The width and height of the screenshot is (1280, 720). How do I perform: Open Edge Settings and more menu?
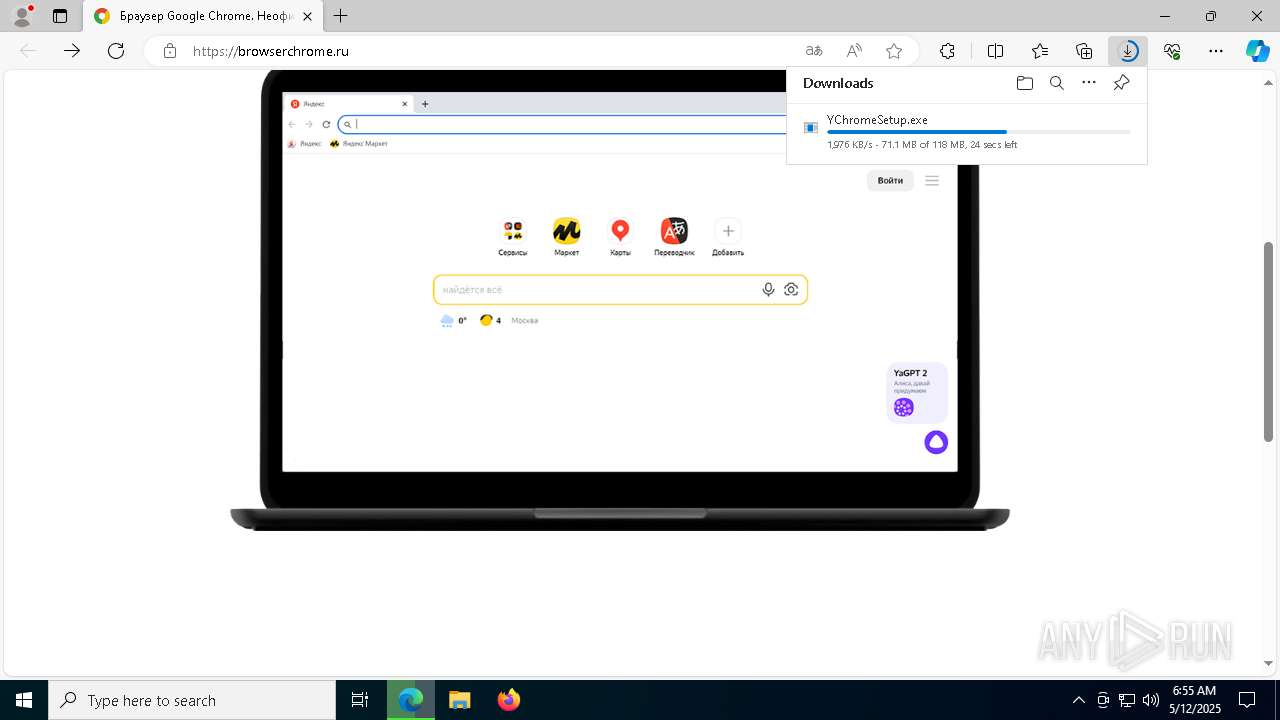click(x=1216, y=51)
